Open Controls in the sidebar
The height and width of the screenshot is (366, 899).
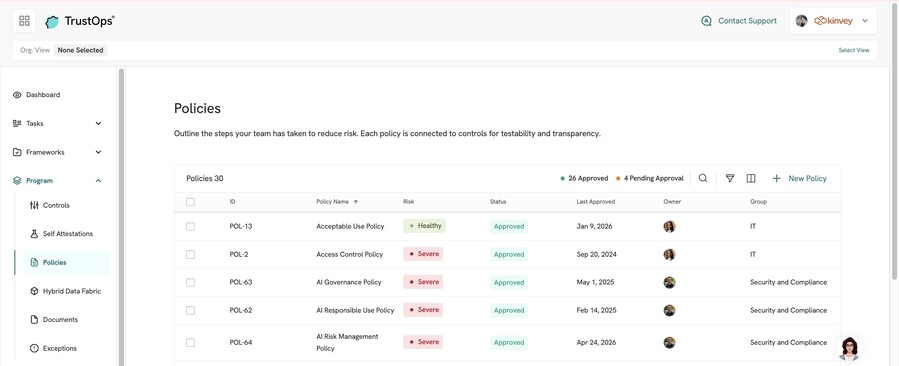(x=56, y=205)
